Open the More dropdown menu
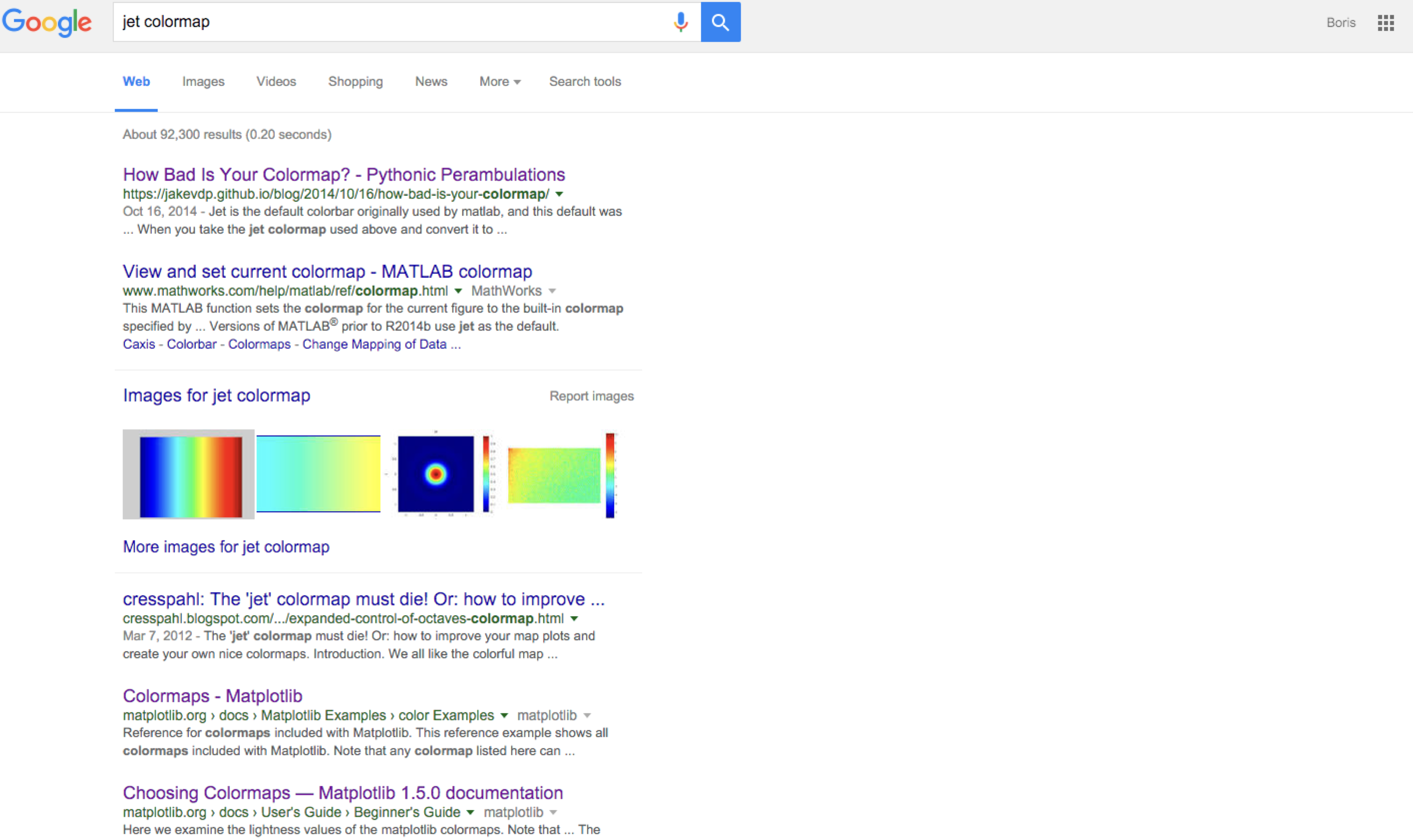The height and width of the screenshot is (840, 1413). tap(499, 81)
